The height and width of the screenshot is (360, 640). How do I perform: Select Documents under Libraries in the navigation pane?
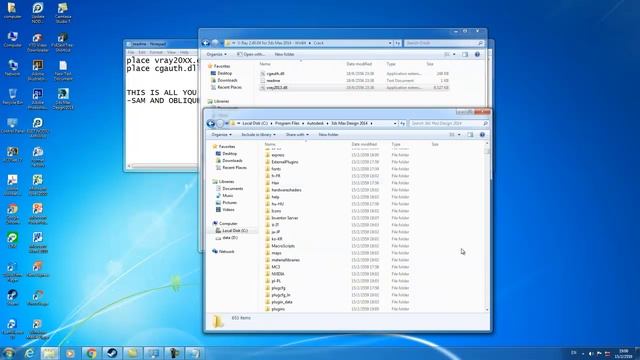233,189
